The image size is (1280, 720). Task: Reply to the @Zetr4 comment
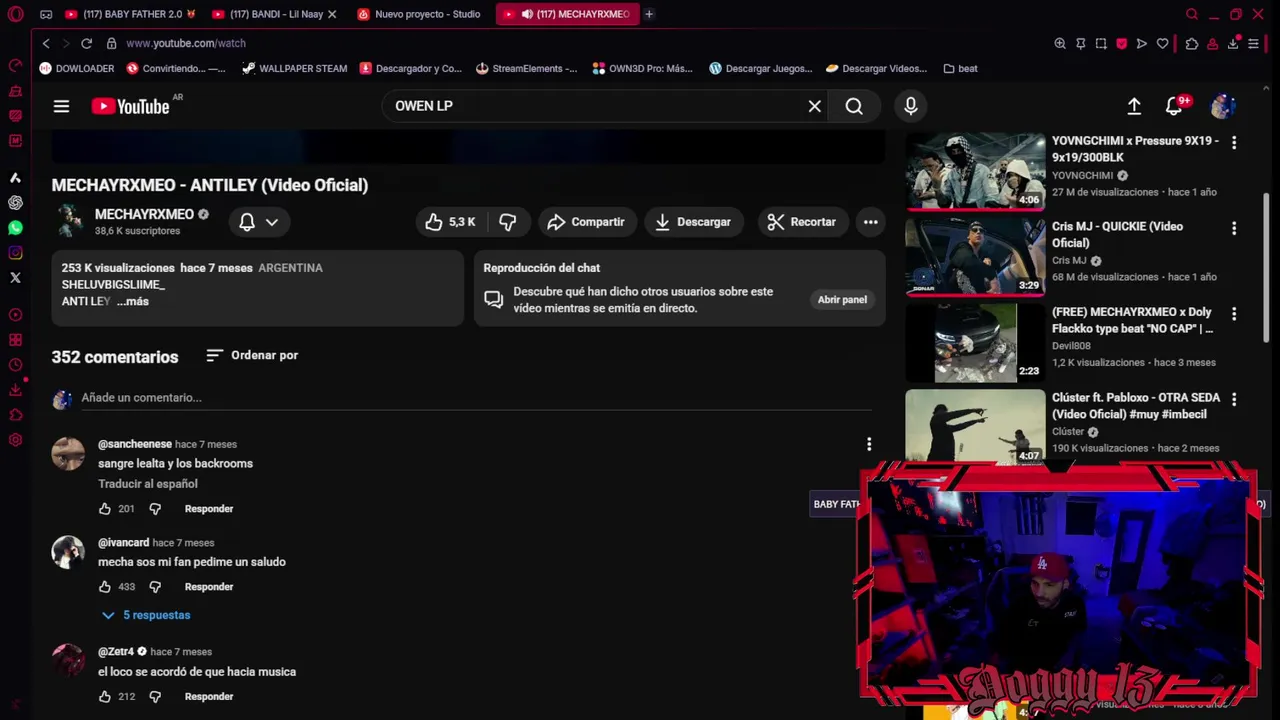(209, 697)
